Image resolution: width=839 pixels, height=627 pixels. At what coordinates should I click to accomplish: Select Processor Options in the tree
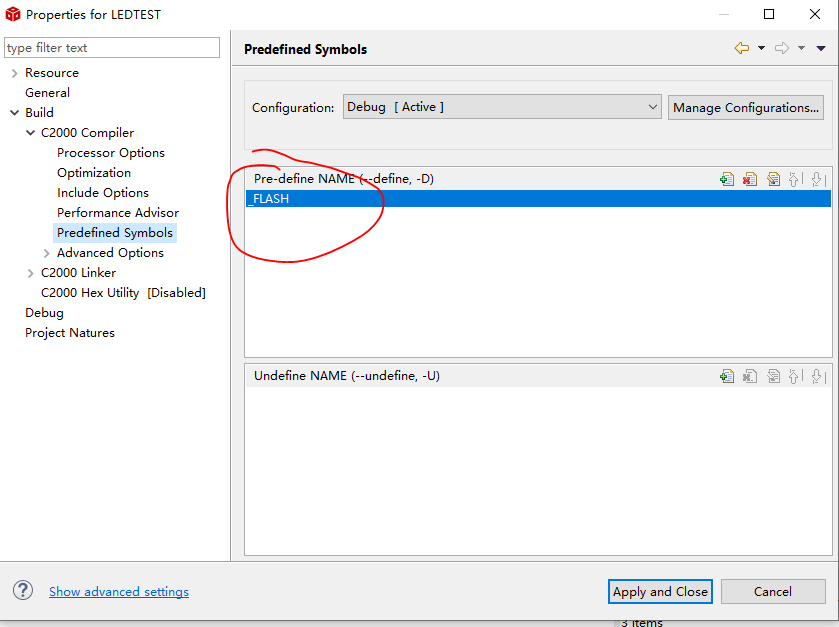click(110, 153)
